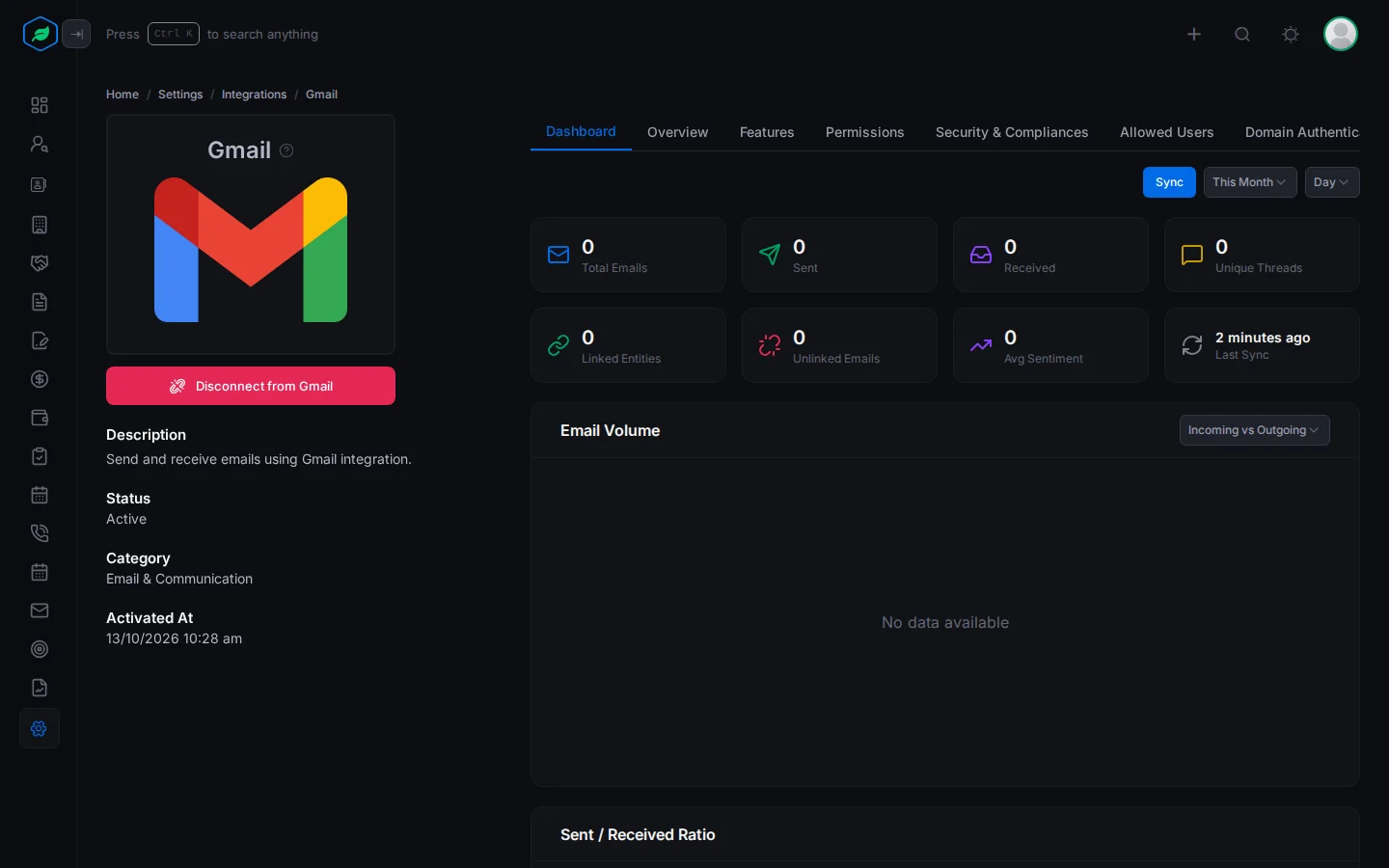Image resolution: width=1389 pixels, height=868 pixels.
Task: Open the user search icon in sidebar
Action: 40,144
